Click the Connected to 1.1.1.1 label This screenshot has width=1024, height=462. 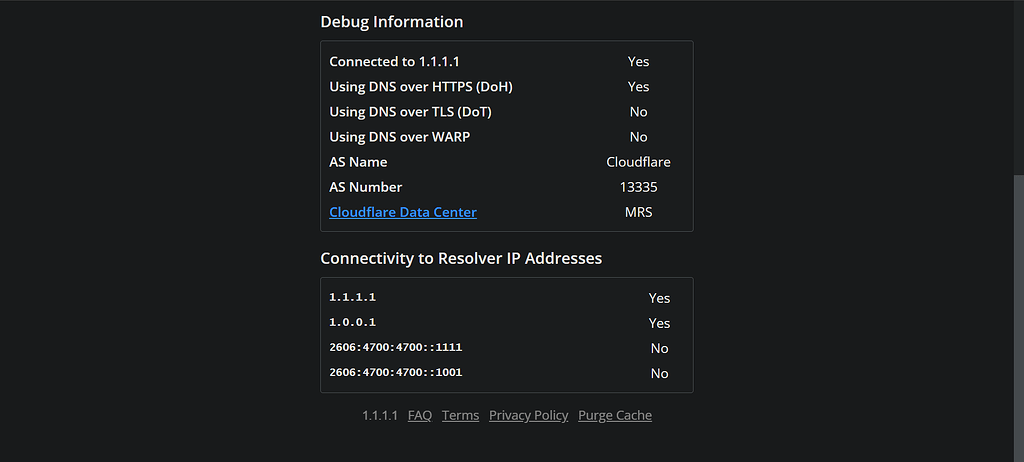[394, 62]
